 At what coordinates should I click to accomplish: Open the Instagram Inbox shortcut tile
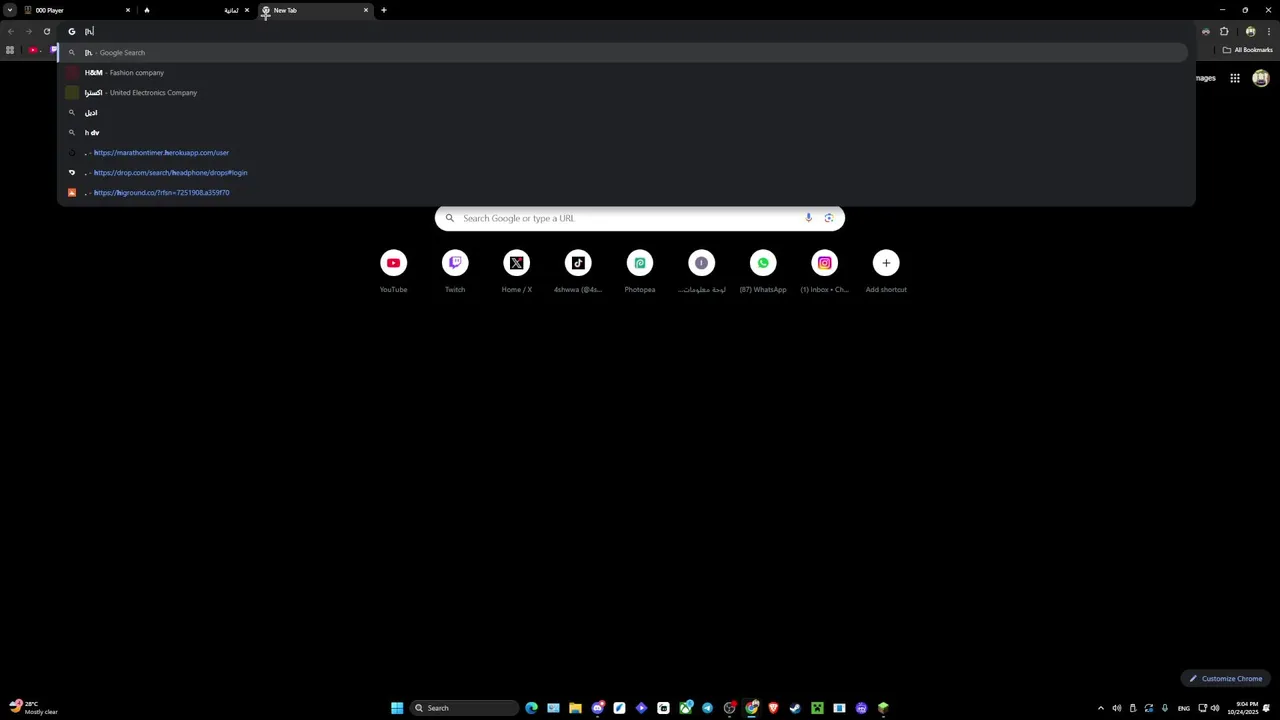pos(825,270)
